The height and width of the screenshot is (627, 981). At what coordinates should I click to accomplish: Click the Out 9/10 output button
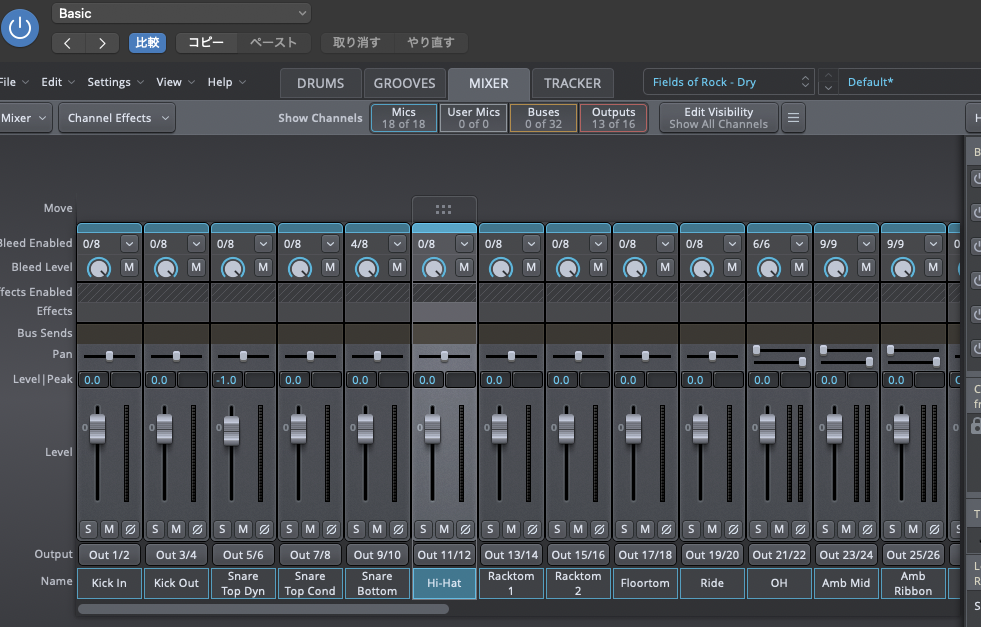[x=377, y=555]
